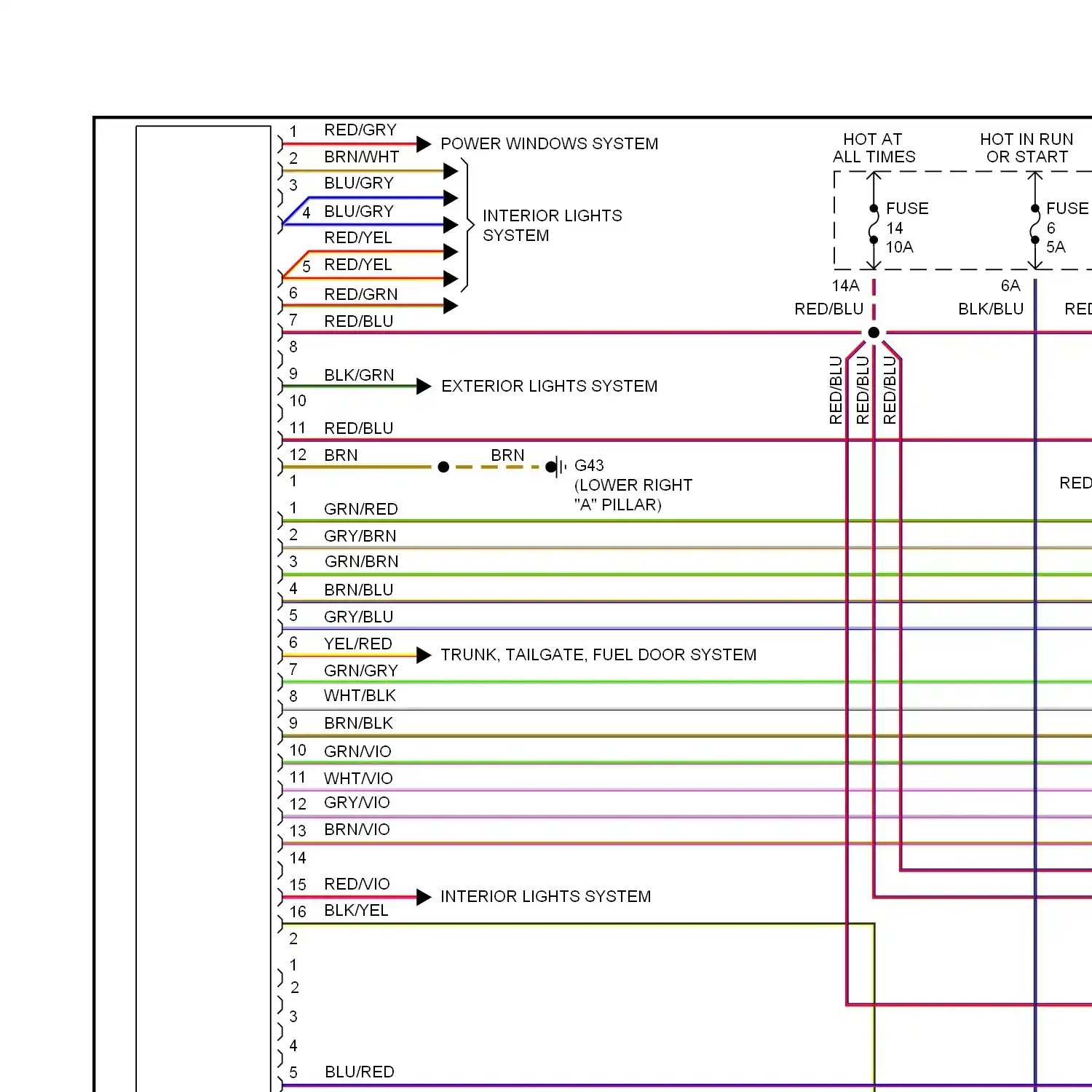The height and width of the screenshot is (1092, 1092).
Task: Click the FUSE 6 5A label
Action: point(1067,228)
